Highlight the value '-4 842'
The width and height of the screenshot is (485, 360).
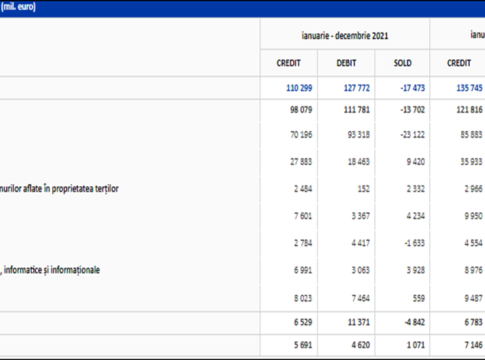(x=414, y=322)
